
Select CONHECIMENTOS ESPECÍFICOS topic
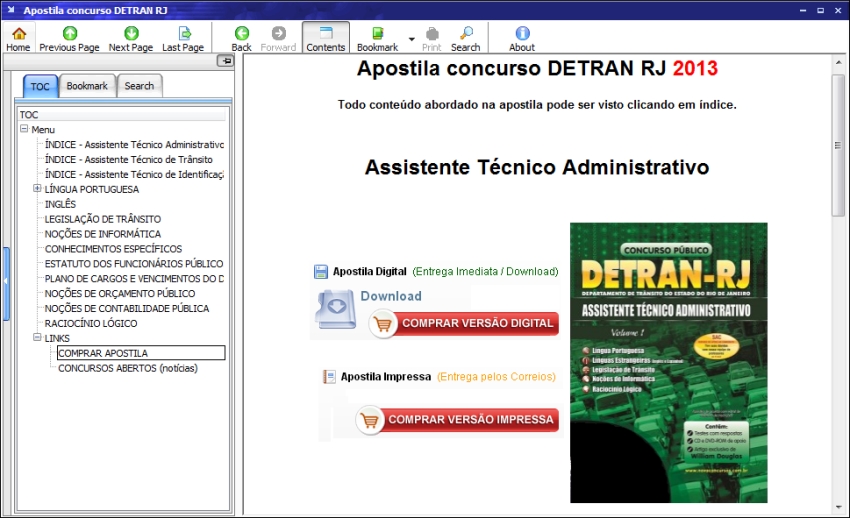click(113, 249)
